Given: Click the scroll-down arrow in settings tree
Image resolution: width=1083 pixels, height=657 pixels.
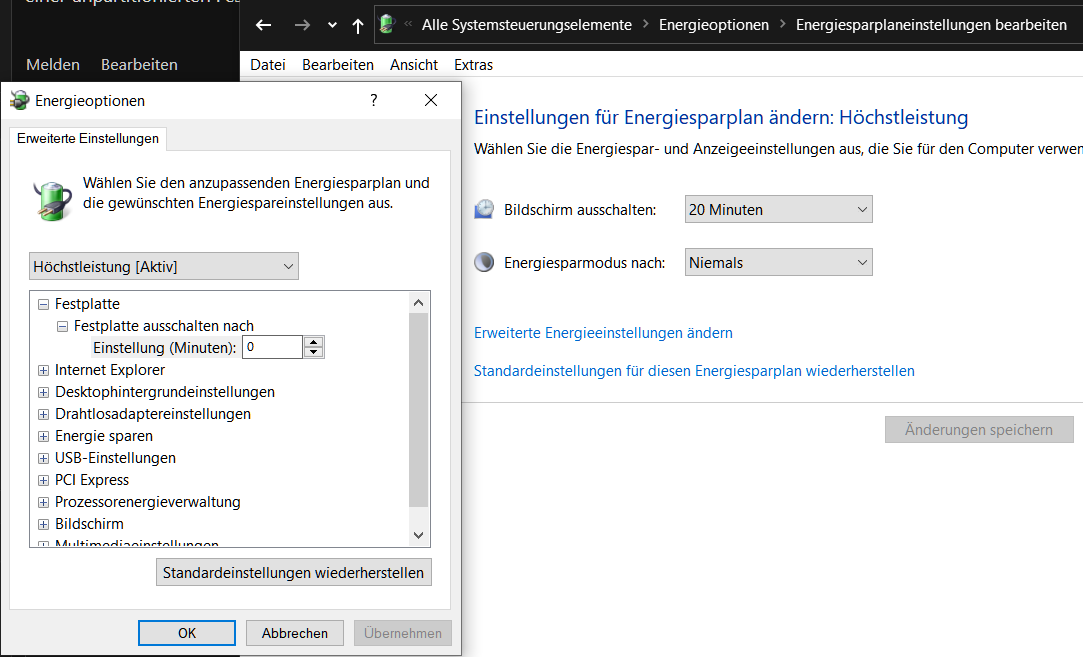Looking at the screenshot, I should (x=419, y=535).
